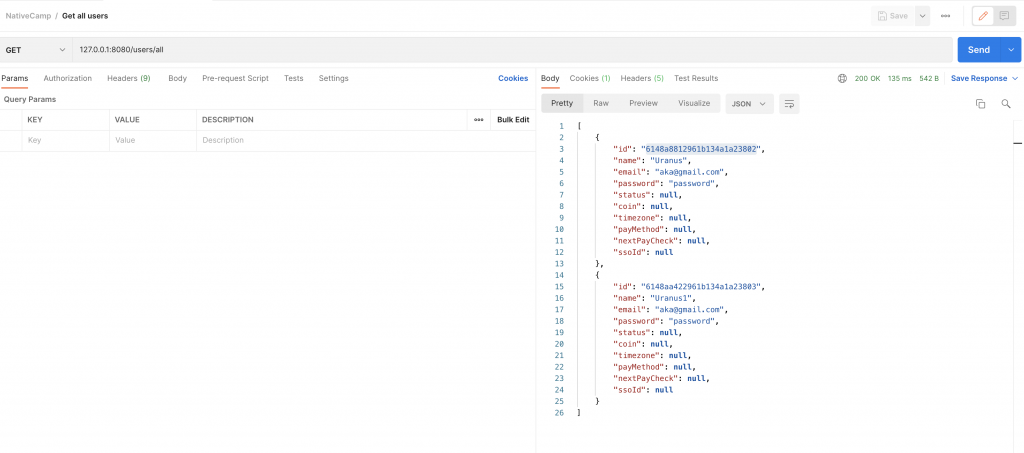Image resolution: width=1024 pixels, height=453 pixels.
Task: Open the GET method dropdown
Action: (x=36, y=50)
